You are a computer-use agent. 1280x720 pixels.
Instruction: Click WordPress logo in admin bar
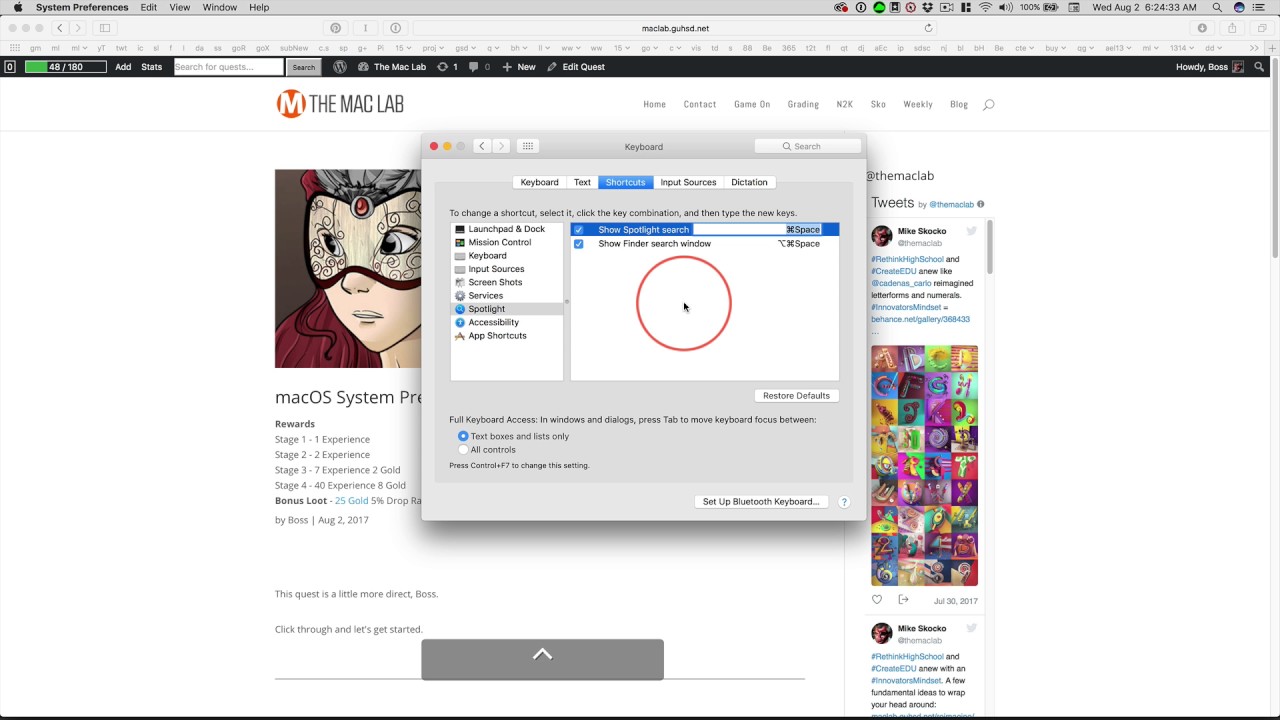(340, 67)
